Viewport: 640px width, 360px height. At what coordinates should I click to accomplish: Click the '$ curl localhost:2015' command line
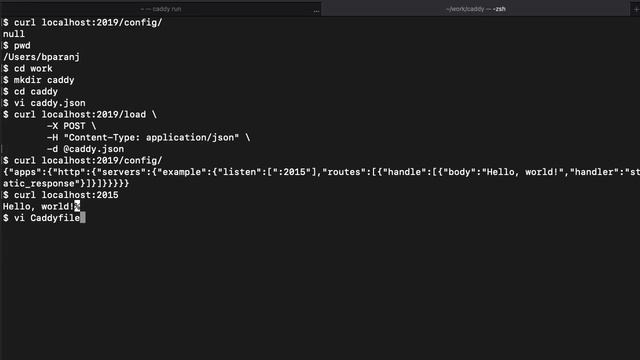click(x=61, y=195)
